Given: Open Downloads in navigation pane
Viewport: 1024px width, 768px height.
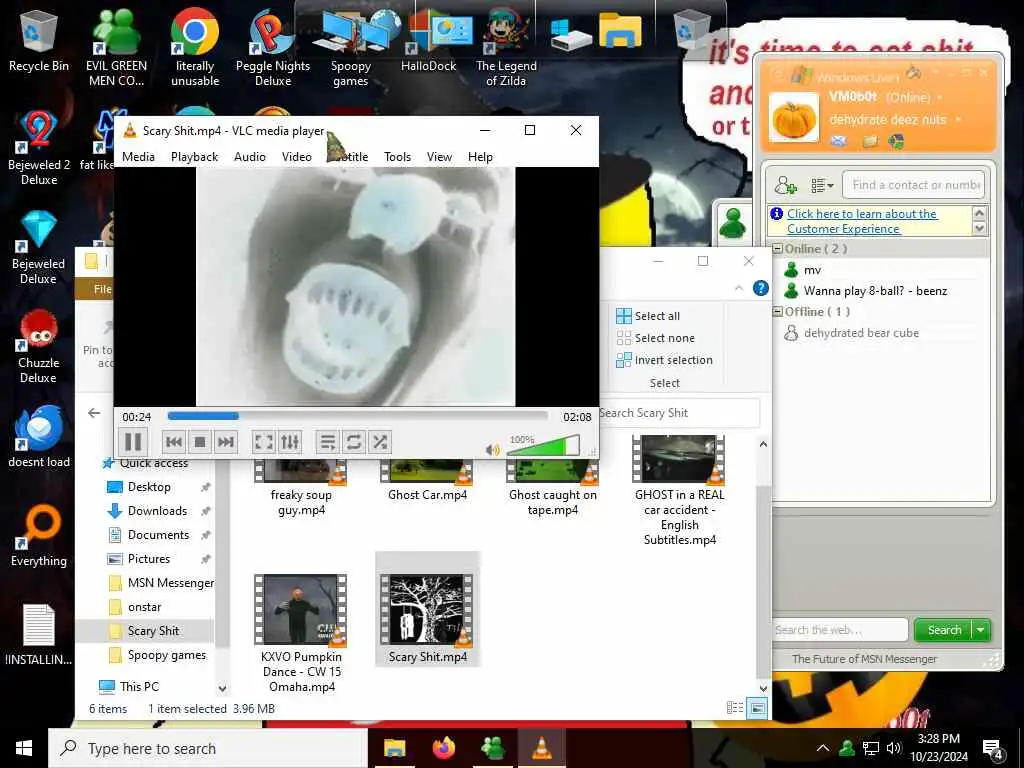Looking at the screenshot, I should coord(157,511).
